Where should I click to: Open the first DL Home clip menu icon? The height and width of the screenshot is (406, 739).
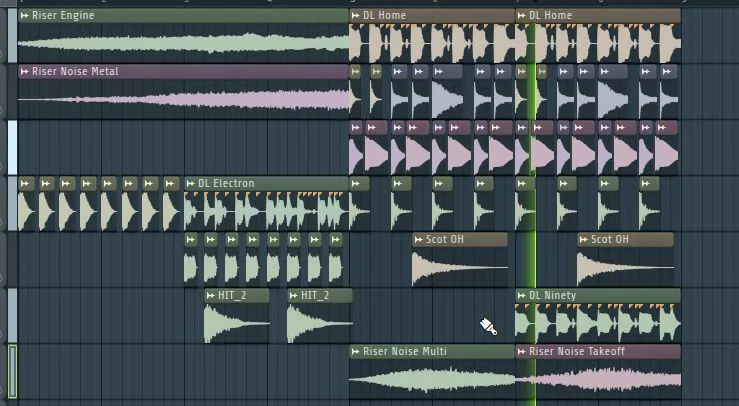[x=356, y=16]
